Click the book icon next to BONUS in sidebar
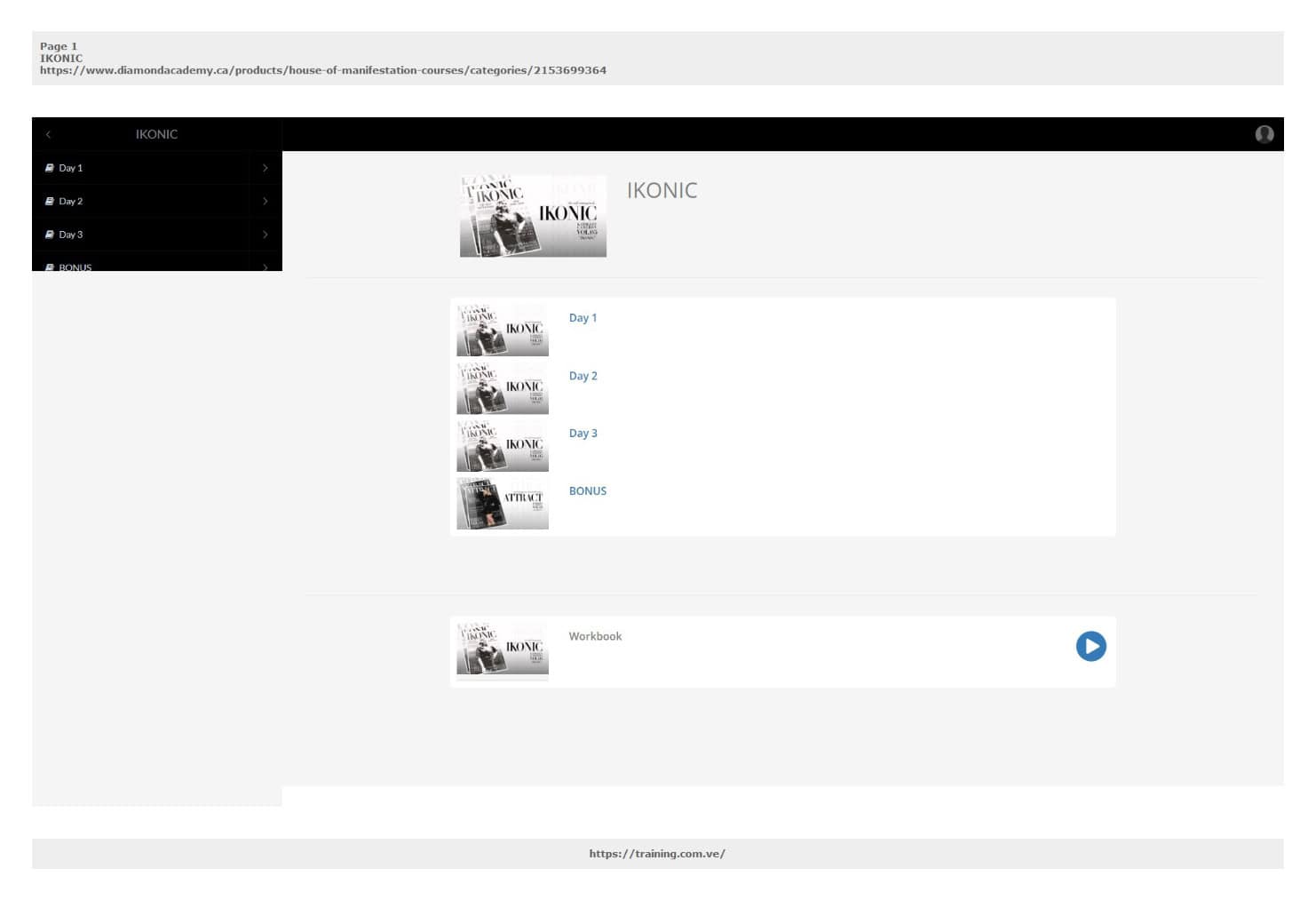1316x900 pixels. [x=50, y=267]
